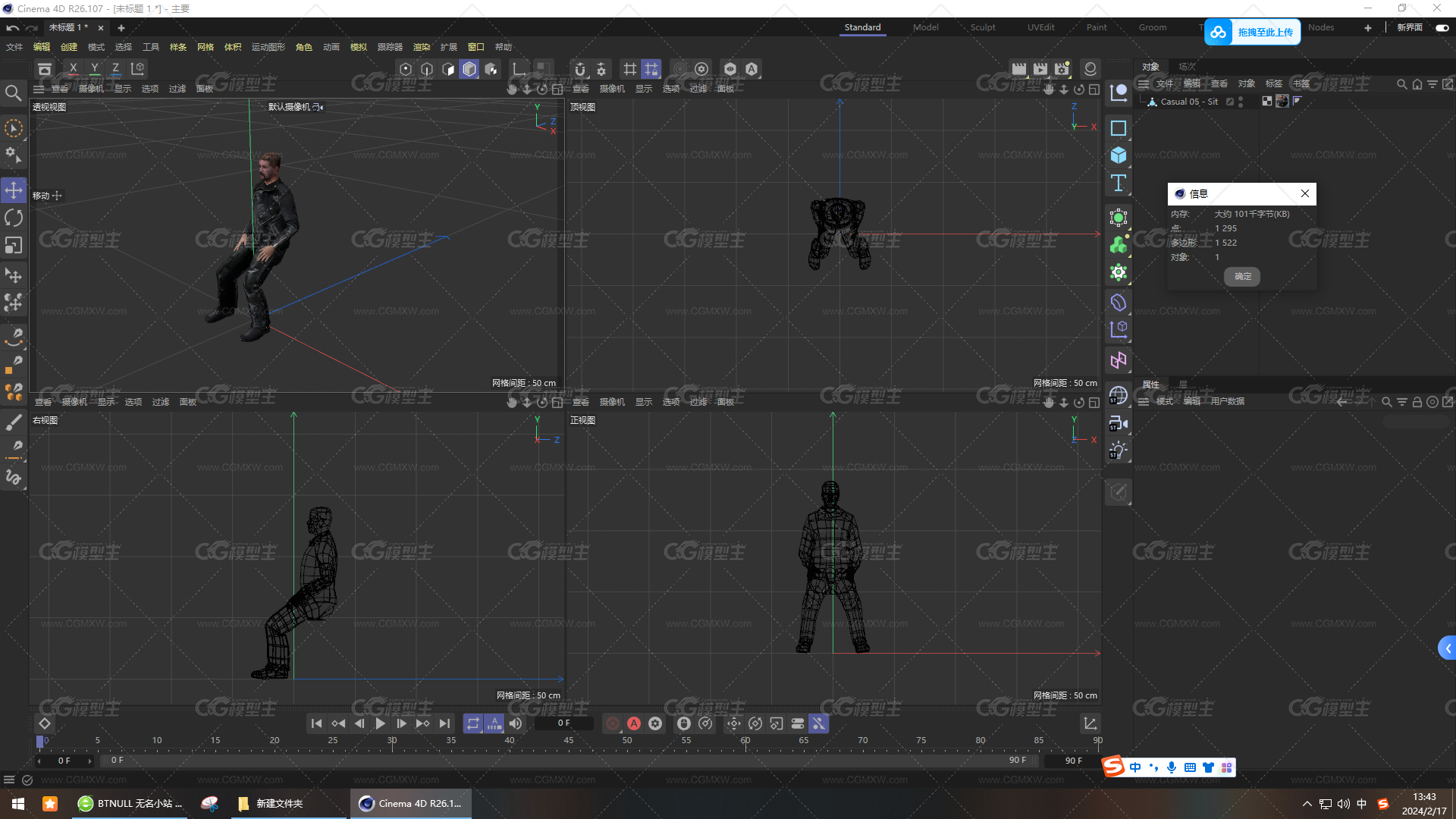Screen dimensions: 1456x819
Task: Open the 运动图形 main menu
Action: 268,47
